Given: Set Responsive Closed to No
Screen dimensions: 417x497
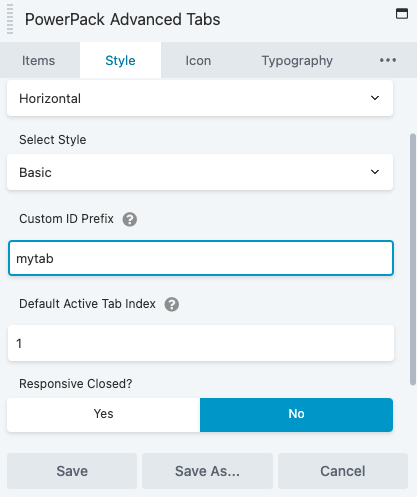Looking at the screenshot, I should (x=296, y=414).
